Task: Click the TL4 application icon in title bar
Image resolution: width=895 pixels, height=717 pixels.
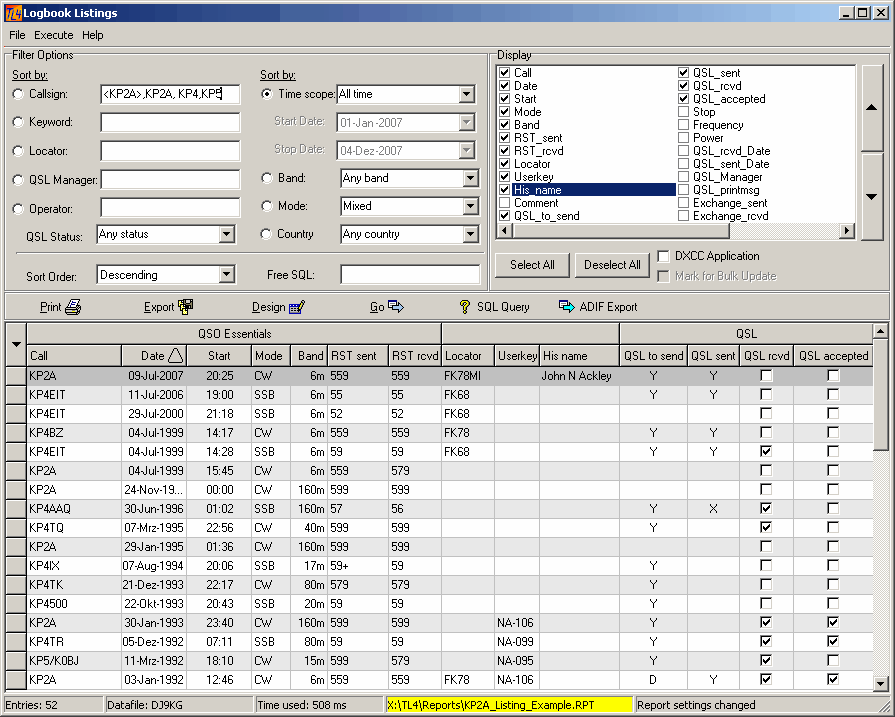Action: tap(13, 13)
